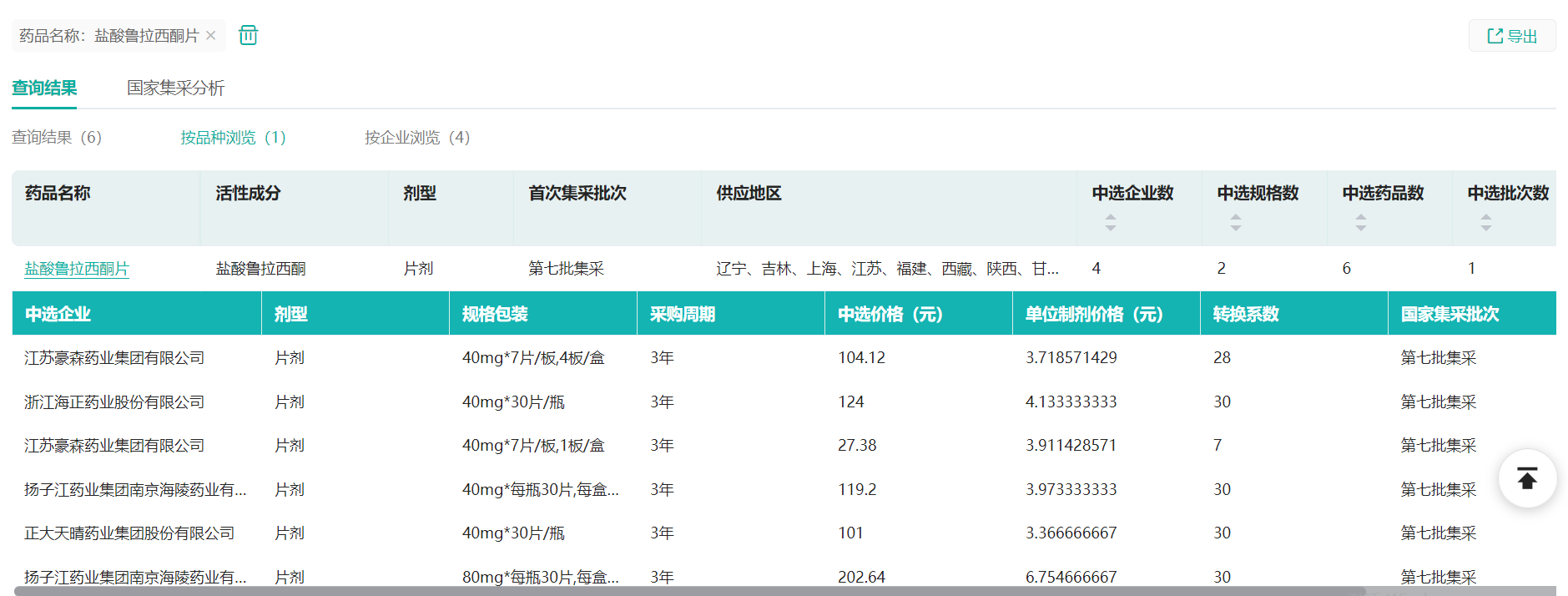Sort by 中选药品数 column
Image resolution: width=1568 pixels, height=596 pixels.
coord(1360,222)
